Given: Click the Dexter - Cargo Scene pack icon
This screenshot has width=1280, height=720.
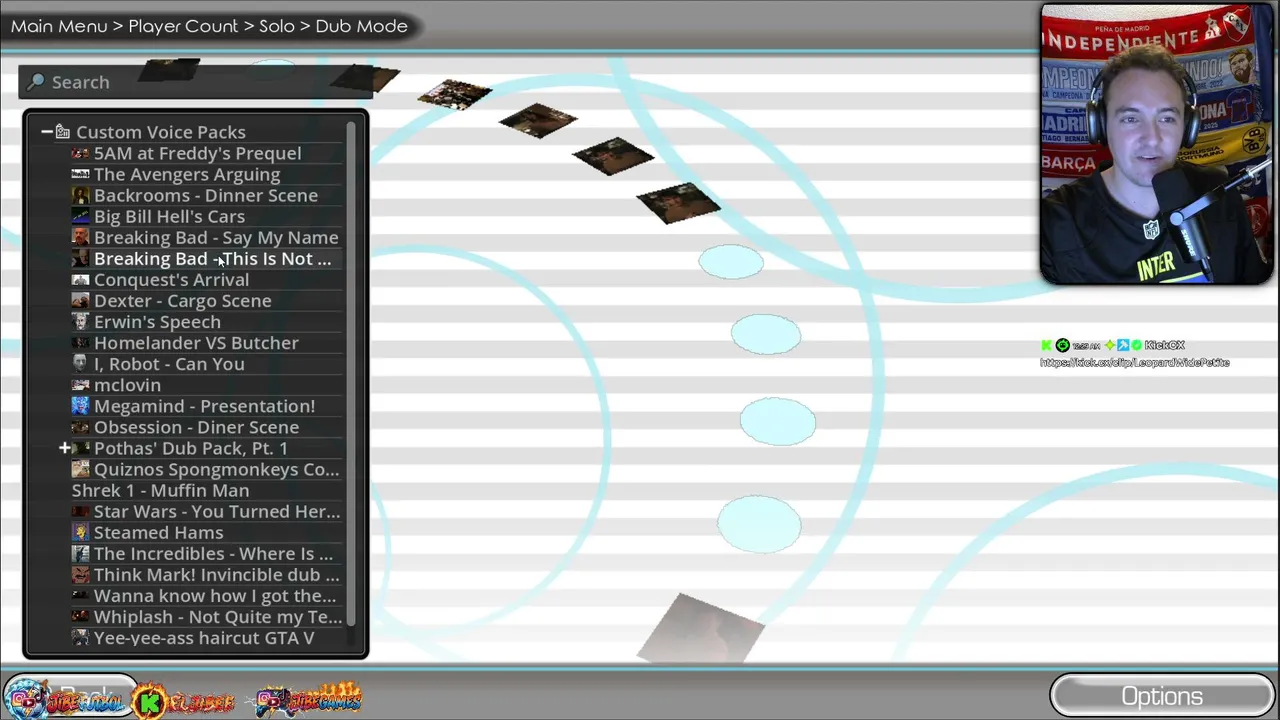Looking at the screenshot, I should pyautogui.click(x=80, y=301).
